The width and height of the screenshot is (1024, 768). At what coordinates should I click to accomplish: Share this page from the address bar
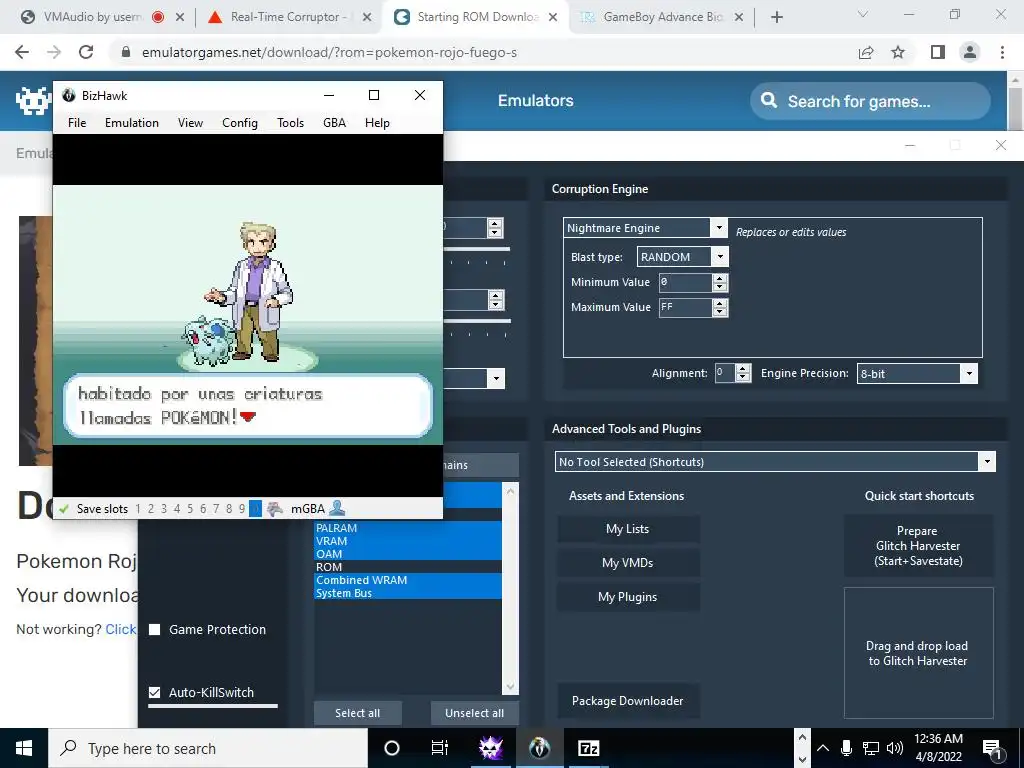coord(866,52)
